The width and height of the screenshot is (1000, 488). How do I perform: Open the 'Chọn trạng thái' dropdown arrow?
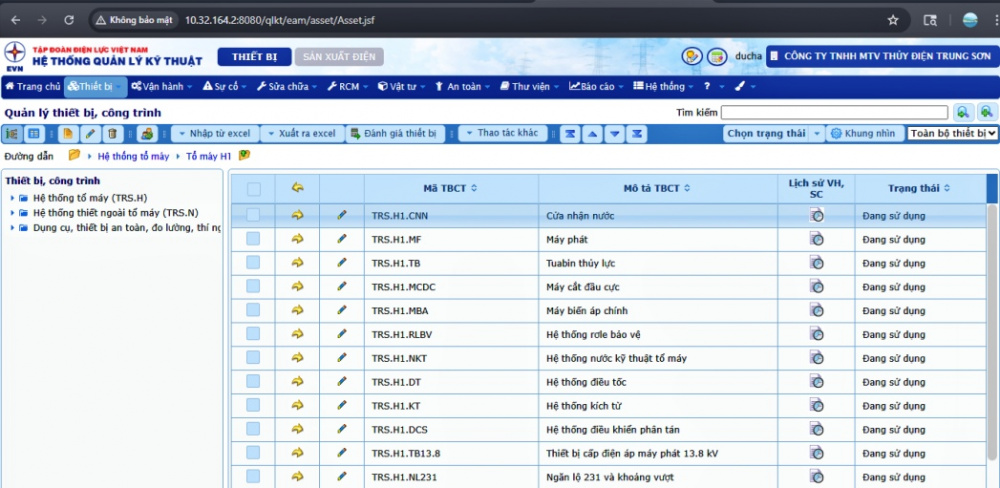pyautogui.click(x=816, y=133)
